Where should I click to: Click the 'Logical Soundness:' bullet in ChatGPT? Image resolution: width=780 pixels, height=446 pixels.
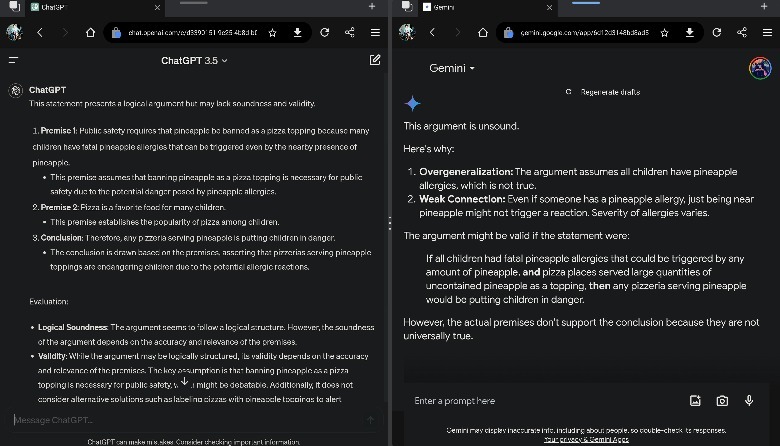(73, 328)
